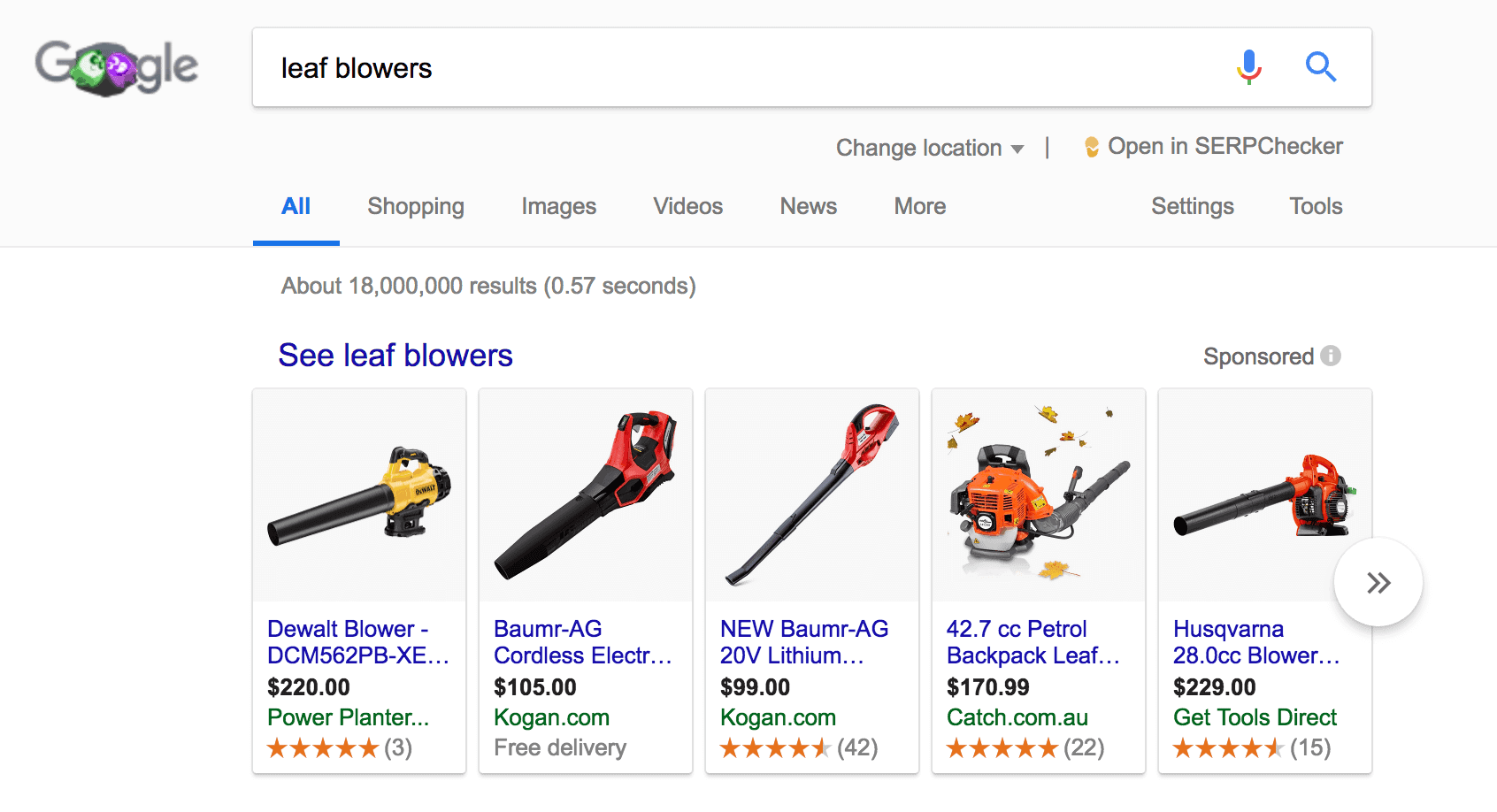
Task: Switch to the Shopping tab
Action: pos(416,206)
